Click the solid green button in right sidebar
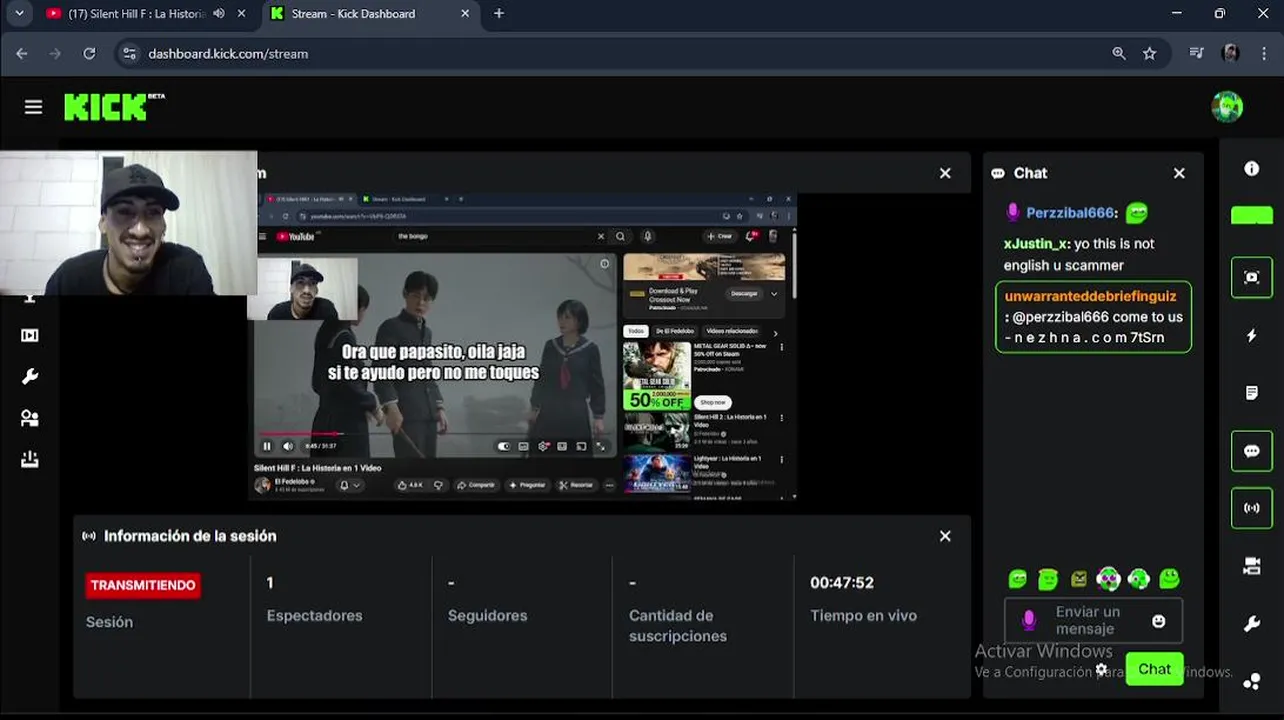 (x=1251, y=215)
